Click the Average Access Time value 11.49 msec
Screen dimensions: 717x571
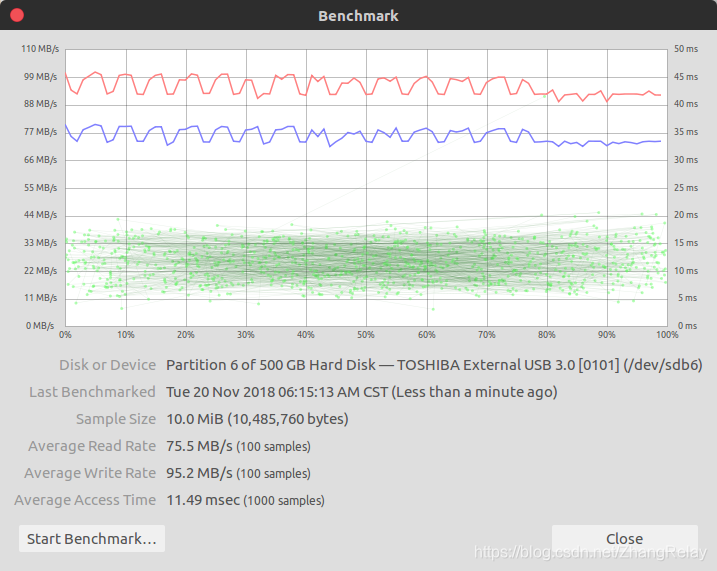(x=246, y=500)
